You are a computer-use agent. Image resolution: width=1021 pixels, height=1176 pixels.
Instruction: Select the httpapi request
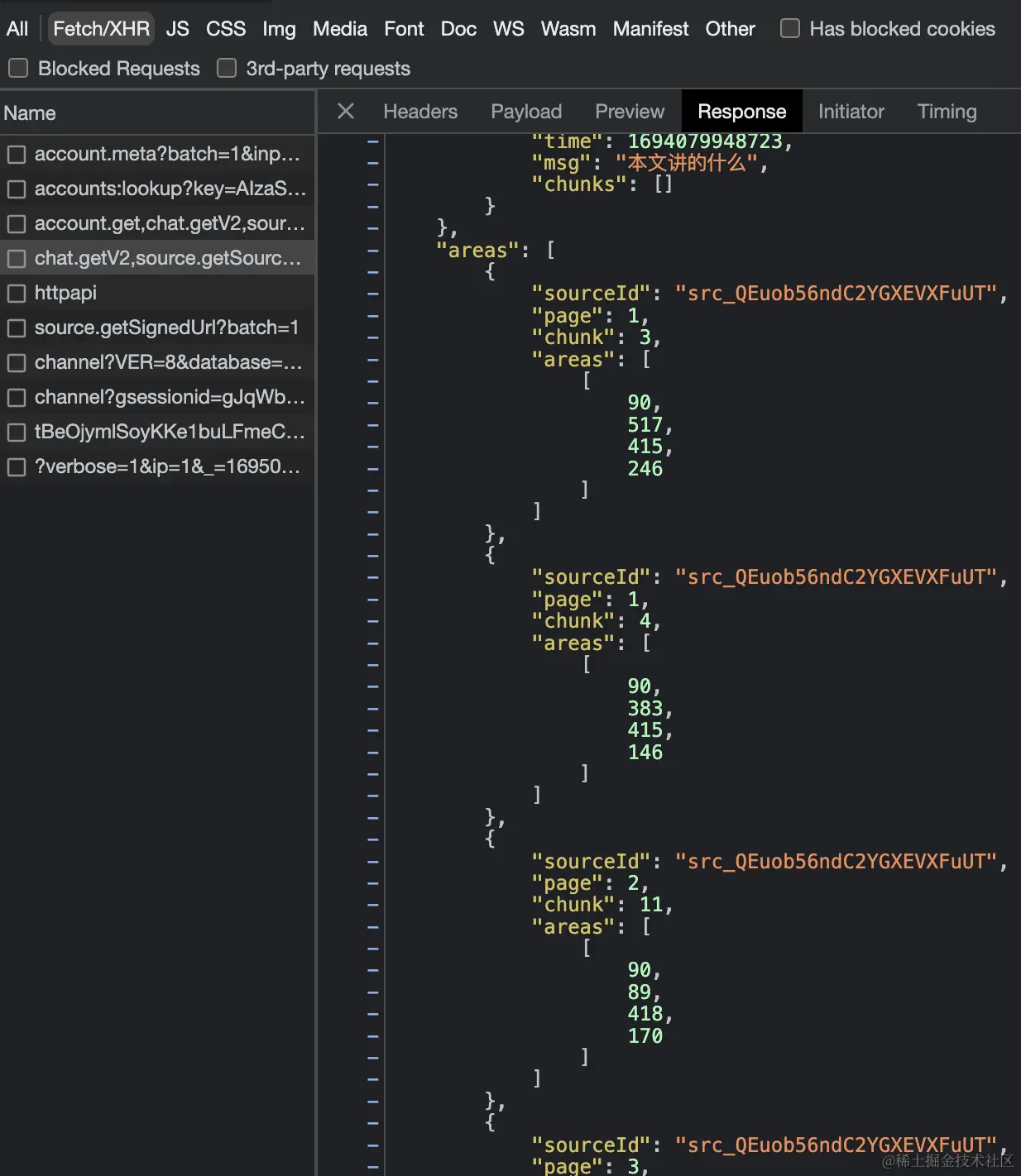(157, 293)
